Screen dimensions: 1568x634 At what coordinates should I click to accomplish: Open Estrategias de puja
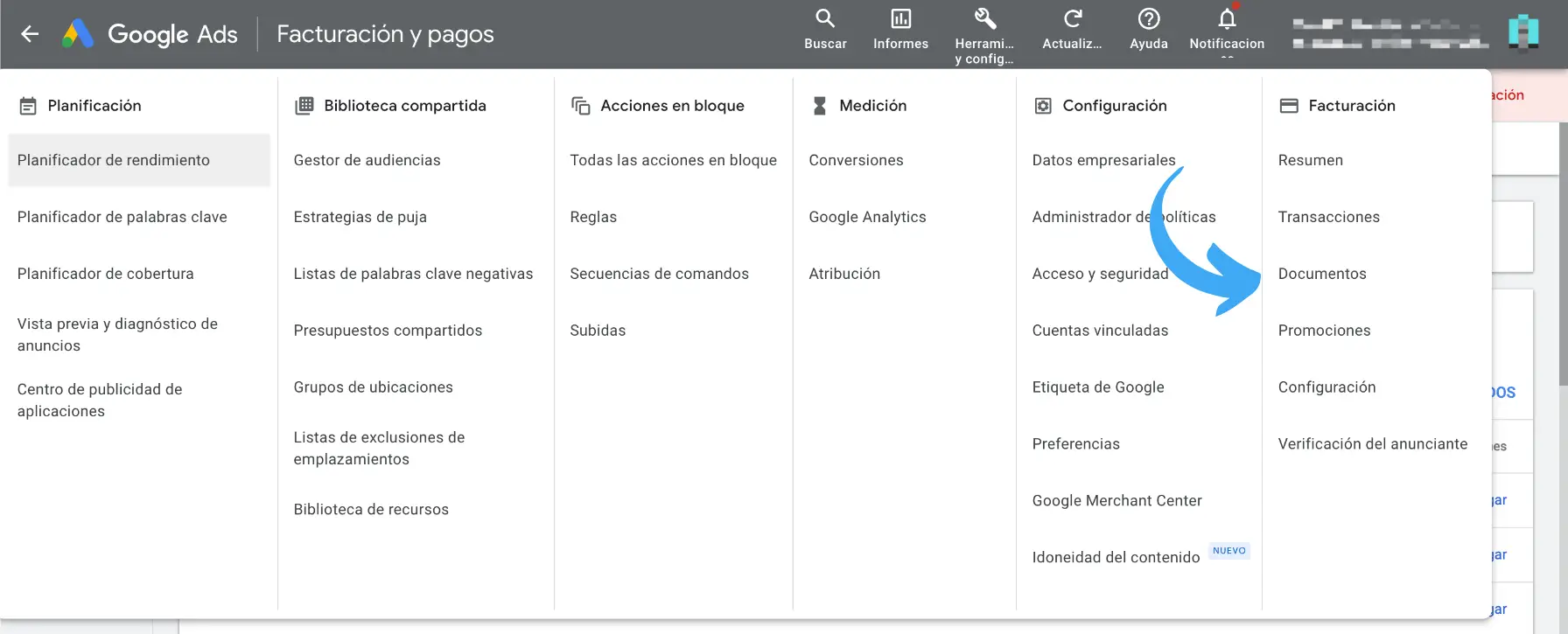360,217
